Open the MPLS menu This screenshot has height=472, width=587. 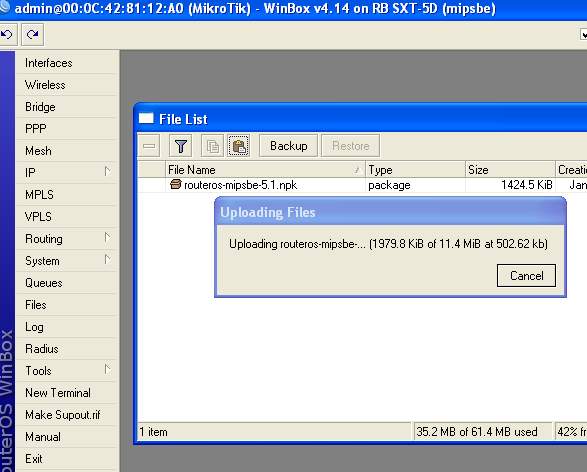pyautogui.click(x=67, y=195)
